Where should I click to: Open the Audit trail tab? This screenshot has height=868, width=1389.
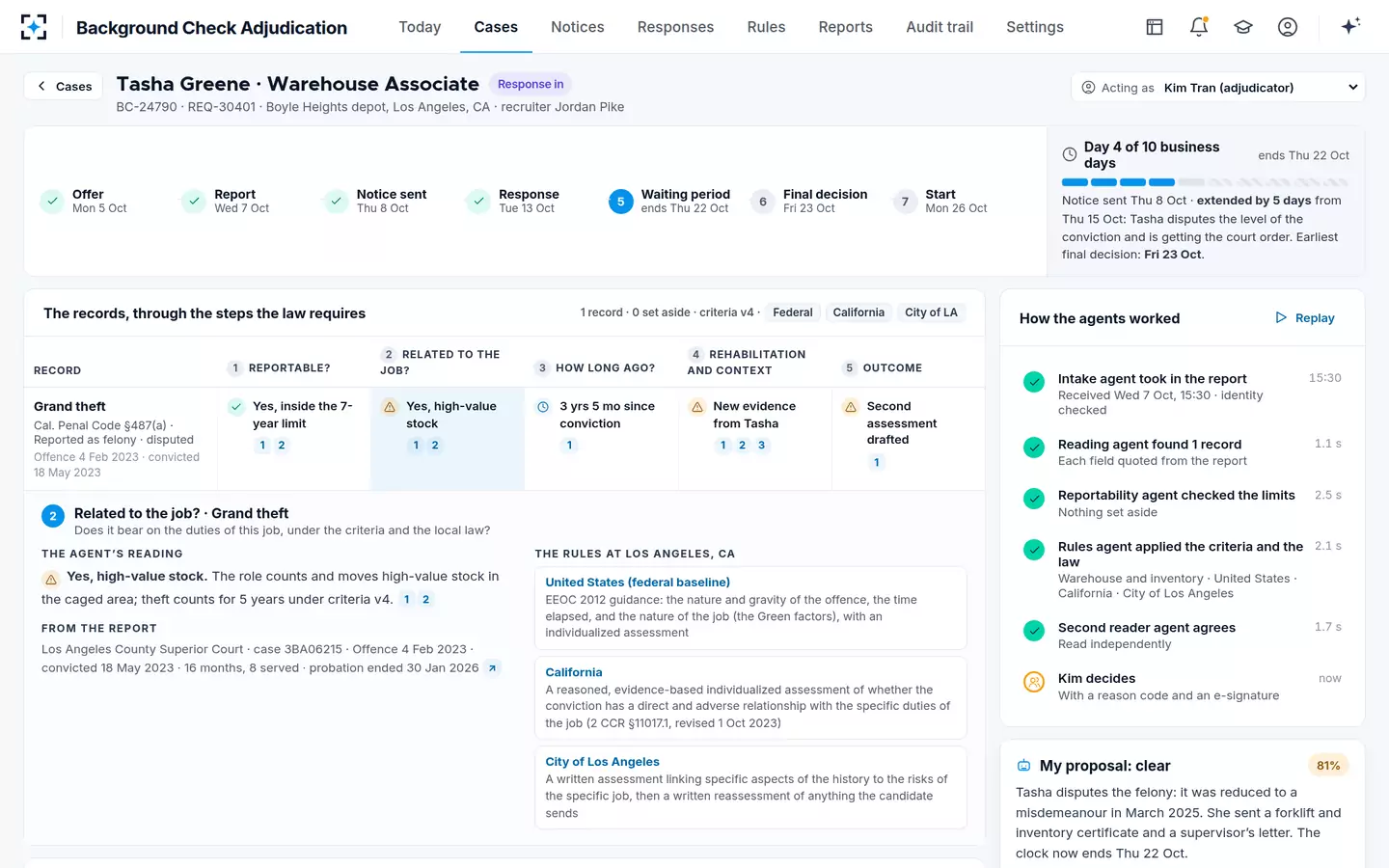[x=940, y=27]
